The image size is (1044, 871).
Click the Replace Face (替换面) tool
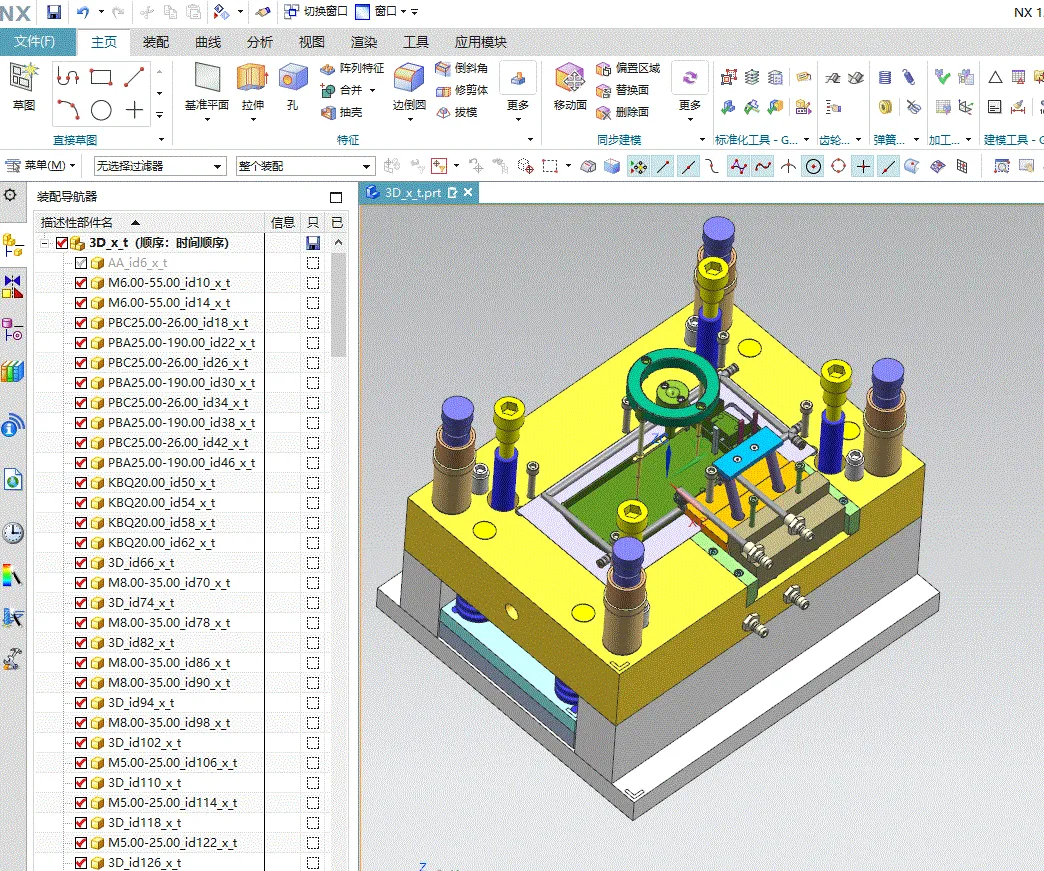tap(623, 90)
